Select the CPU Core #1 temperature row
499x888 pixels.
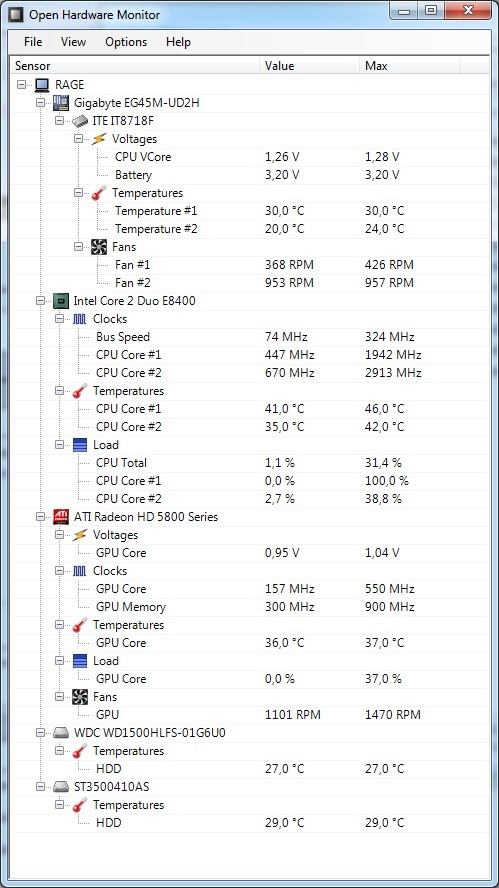pos(249,409)
